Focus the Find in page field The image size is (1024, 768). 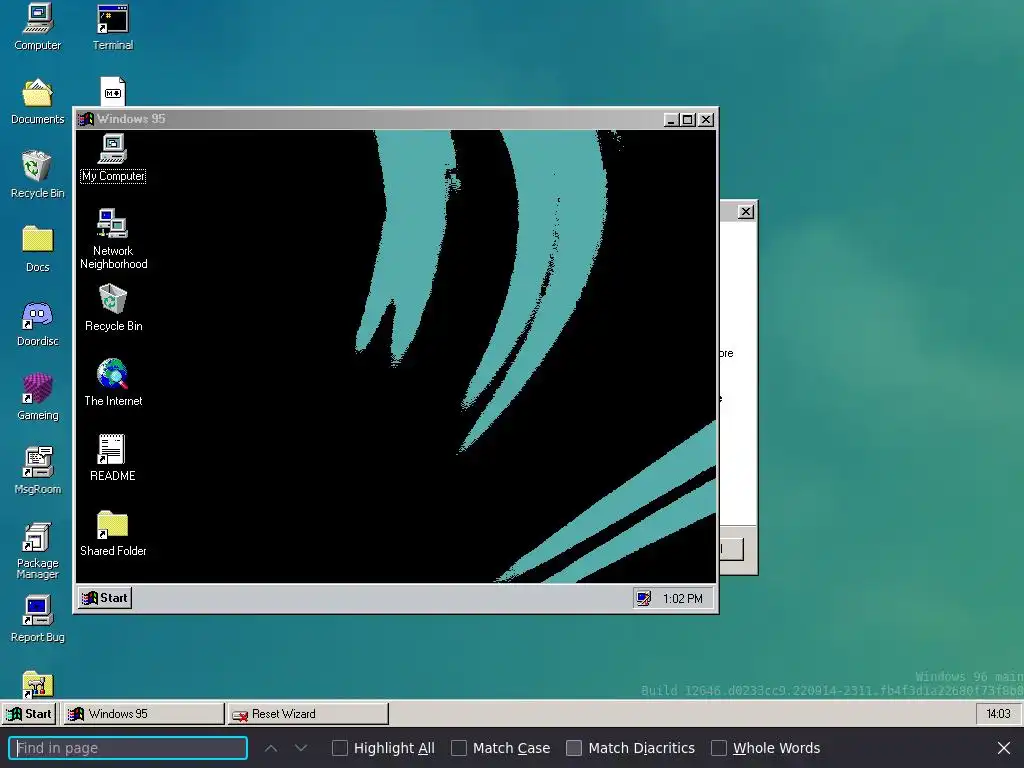click(x=128, y=748)
